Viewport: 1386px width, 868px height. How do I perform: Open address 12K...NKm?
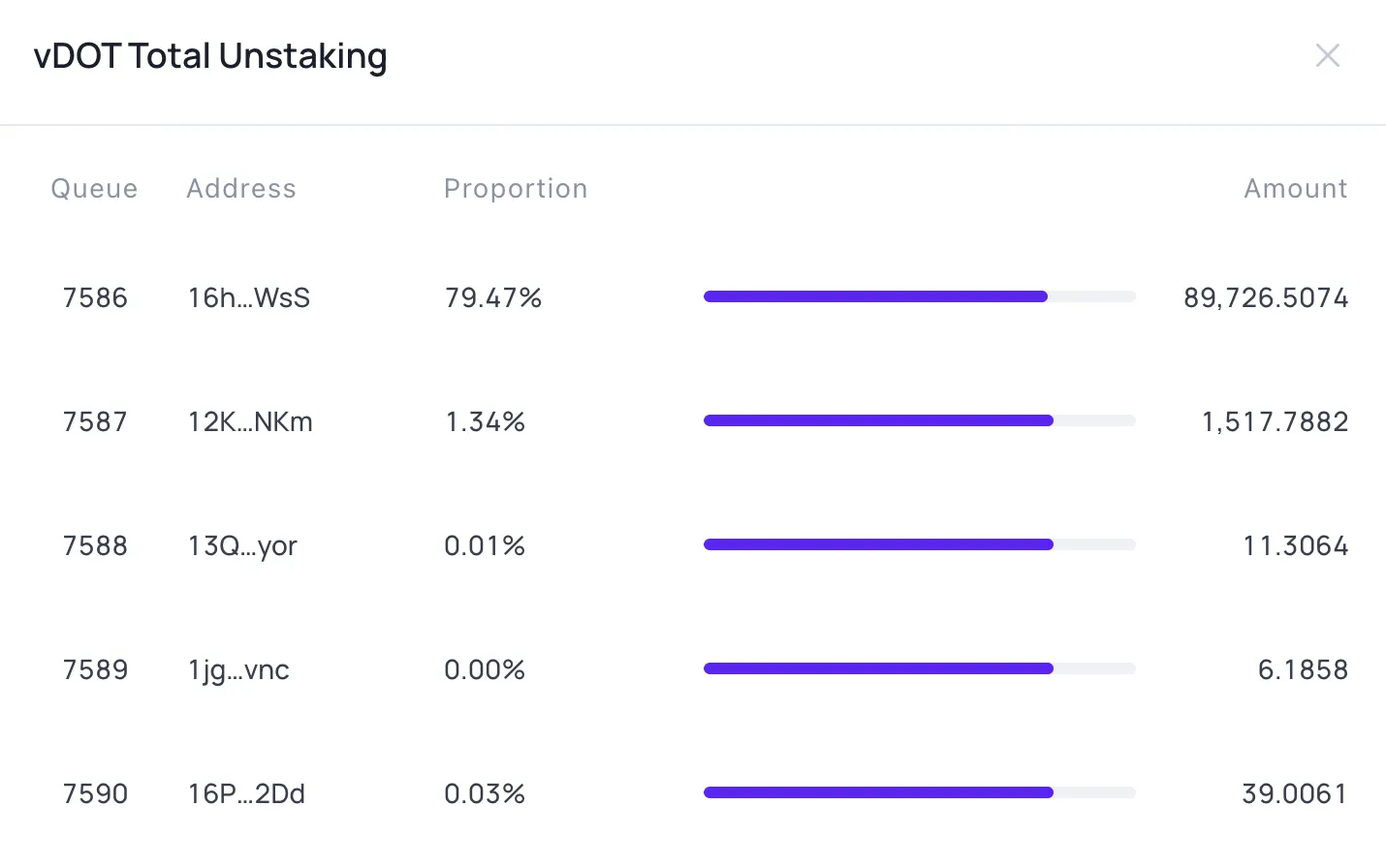pyautogui.click(x=250, y=421)
